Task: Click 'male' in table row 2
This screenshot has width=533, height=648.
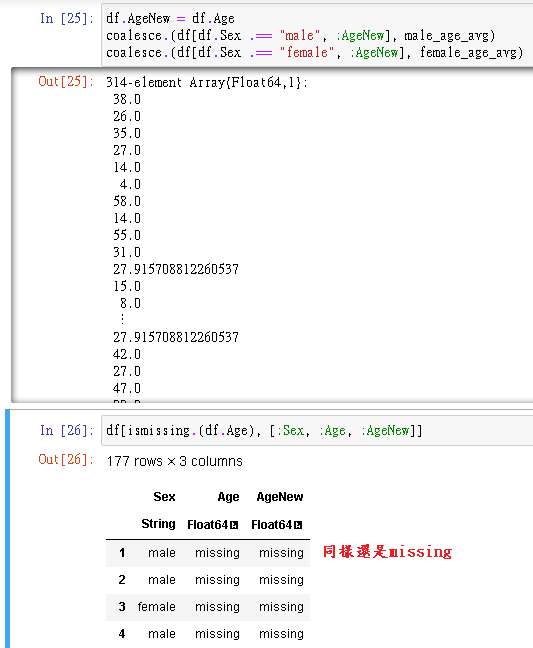Action: click(x=162, y=580)
